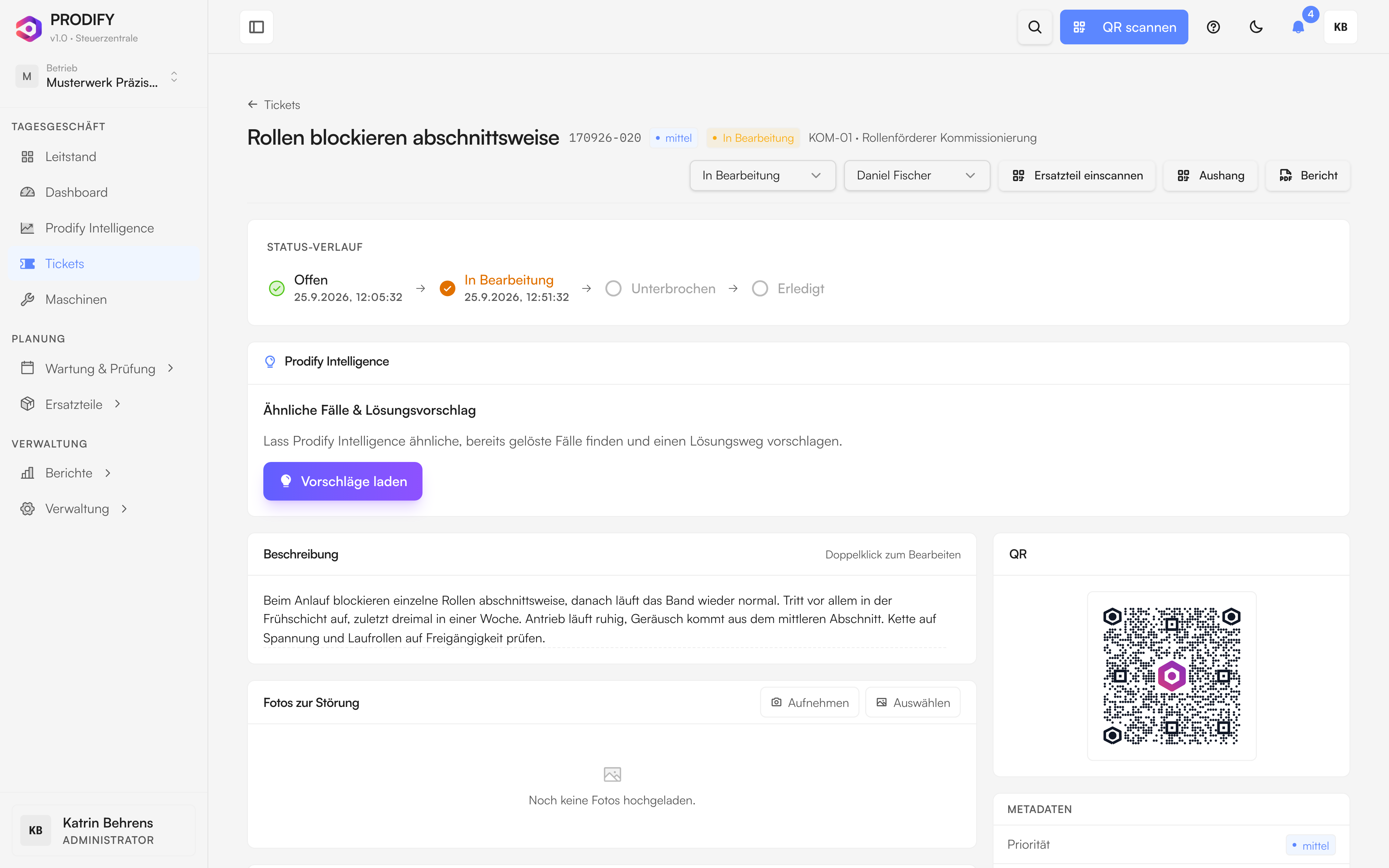The width and height of the screenshot is (1389, 868).
Task: Expand Berichte submenu
Action: tap(103, 473)
